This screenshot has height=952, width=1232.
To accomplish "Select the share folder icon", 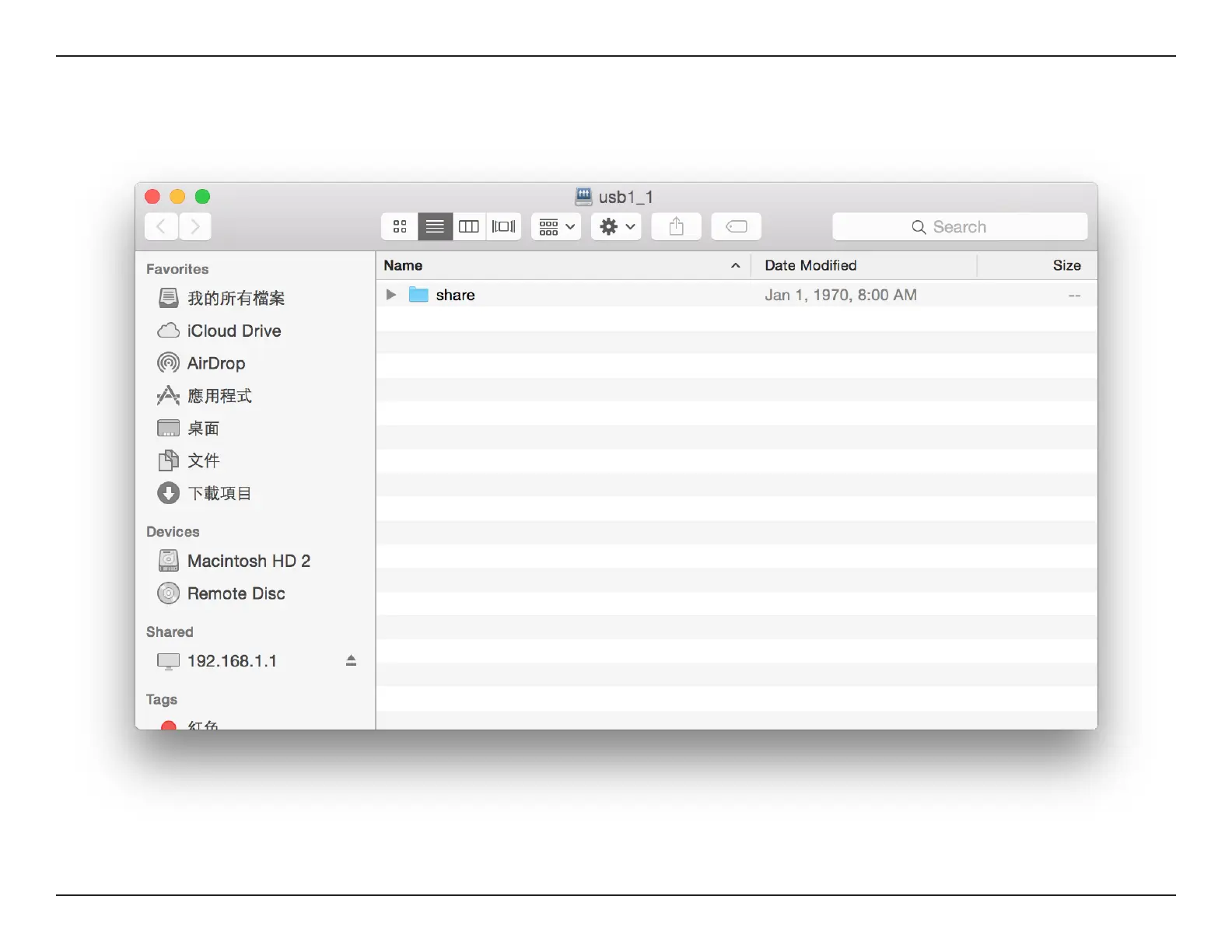I will tap(418, 295).
